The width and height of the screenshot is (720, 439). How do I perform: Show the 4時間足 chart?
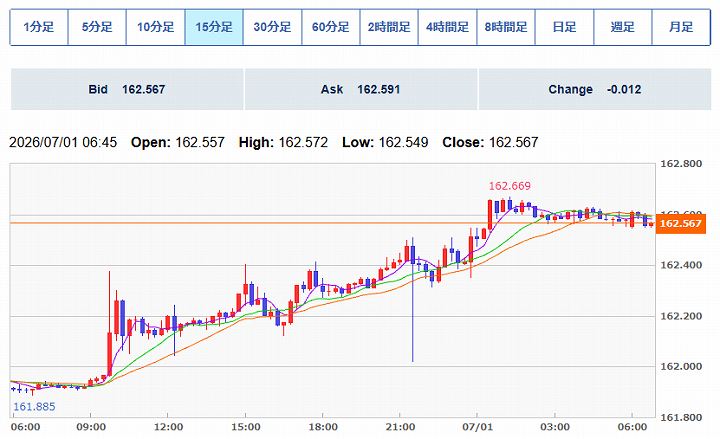[447, 27]
